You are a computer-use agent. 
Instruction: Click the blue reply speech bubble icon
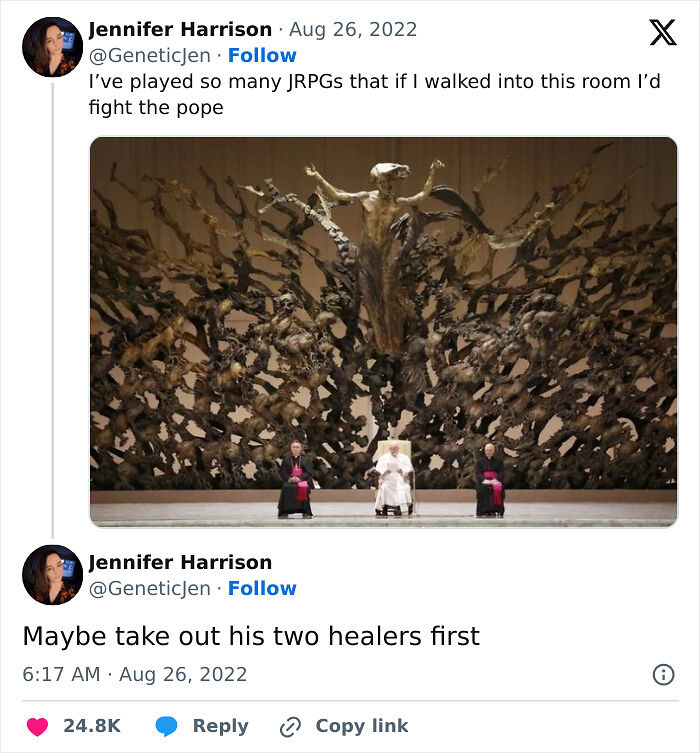click(167, 726)
